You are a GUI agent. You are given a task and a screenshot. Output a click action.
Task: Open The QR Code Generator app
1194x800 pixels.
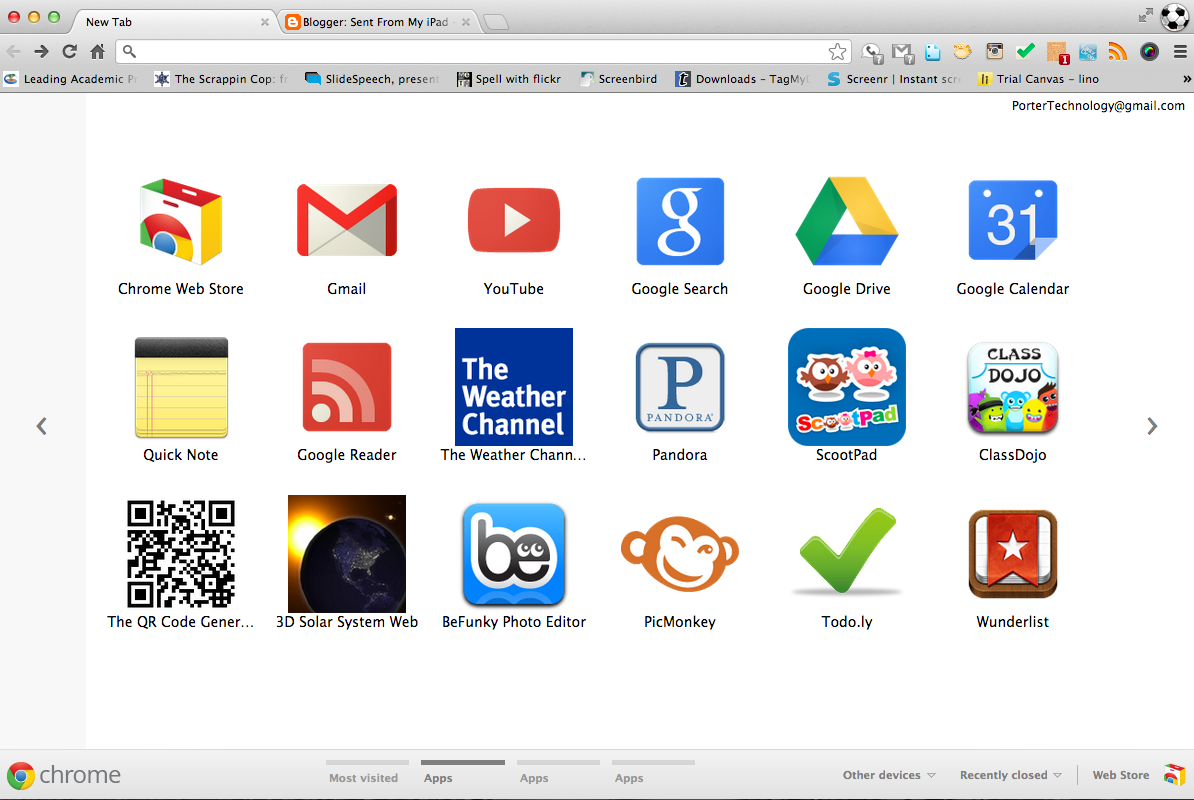click(x=180, y=553)
